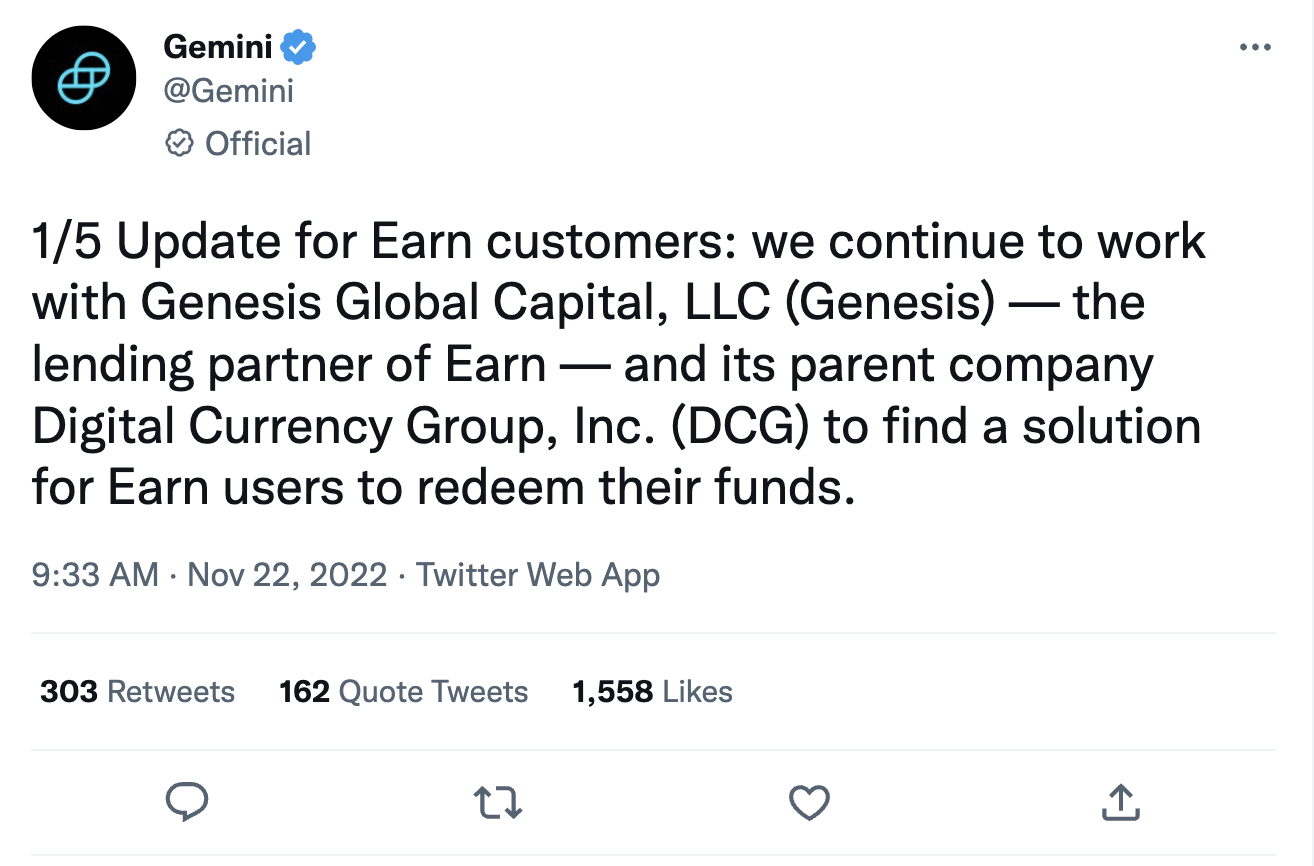Retweet using the arrows icon

[498, 801]
